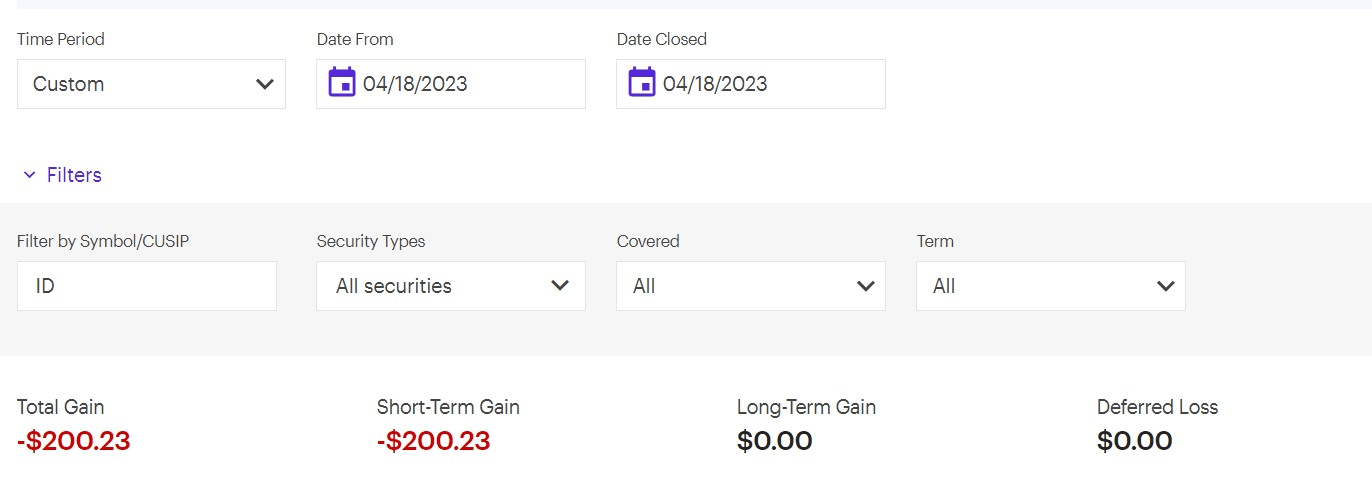Open the Date From calendar picker icon
Screen dimensions: 1372x495
point(342,83)
